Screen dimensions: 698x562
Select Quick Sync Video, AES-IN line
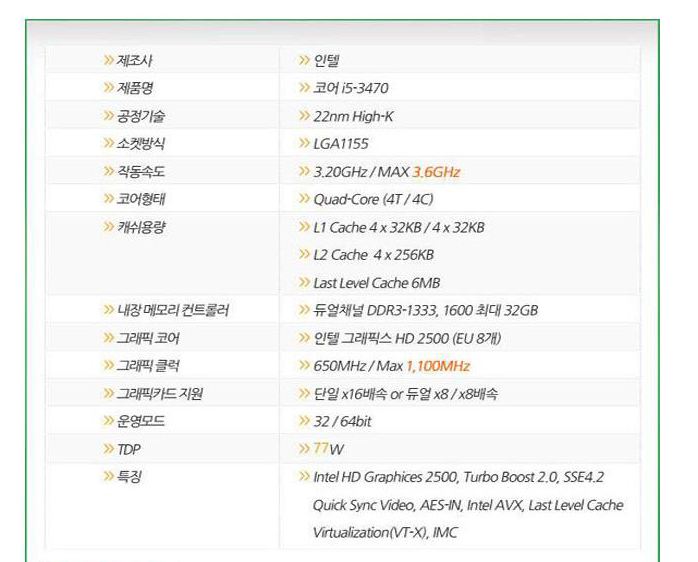[468, 505]
